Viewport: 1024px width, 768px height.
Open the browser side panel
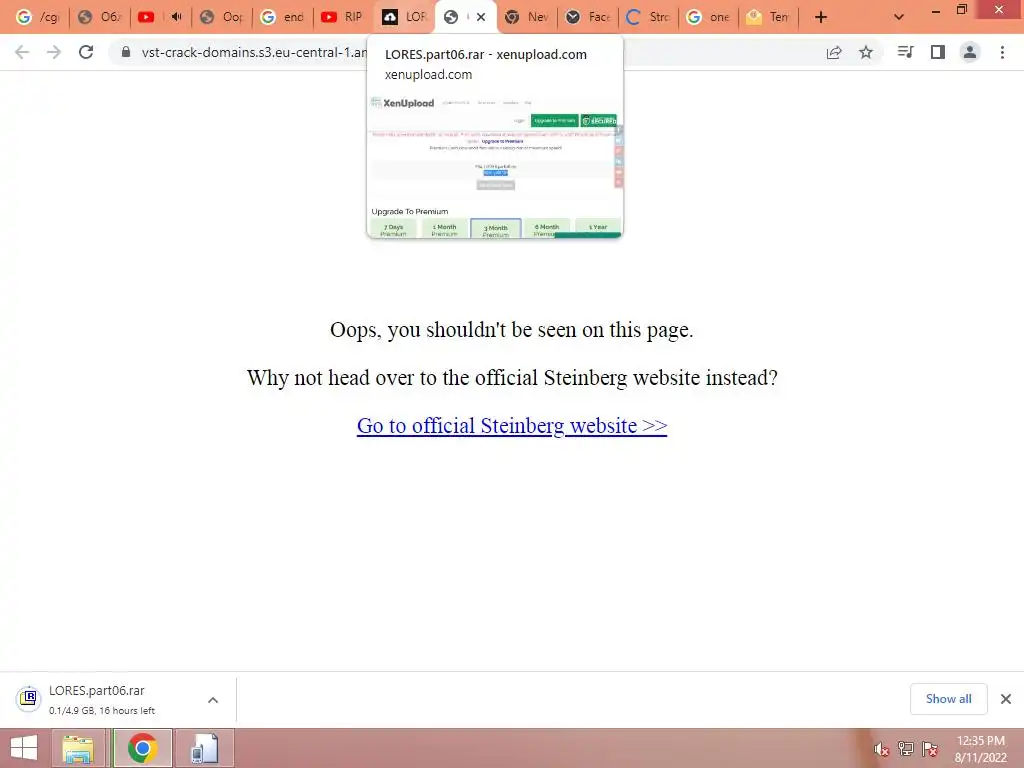pos(938,52)
